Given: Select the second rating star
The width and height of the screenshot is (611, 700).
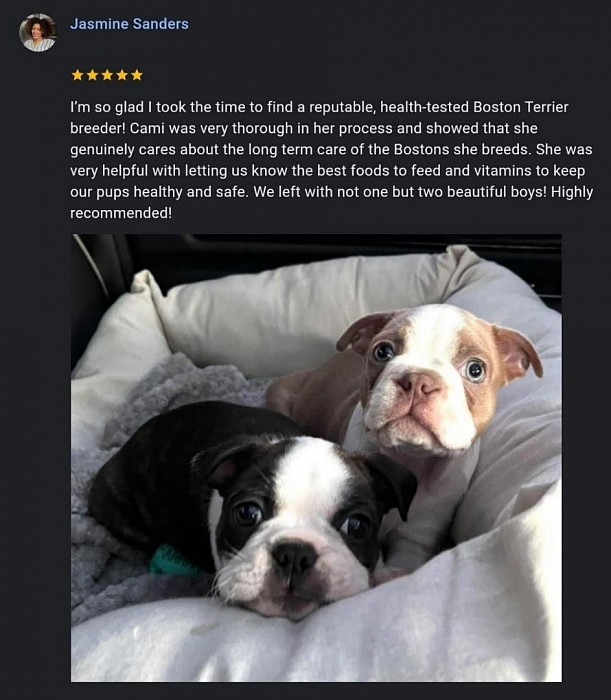Looking at the screenshot, I should (x=92, y=75).
